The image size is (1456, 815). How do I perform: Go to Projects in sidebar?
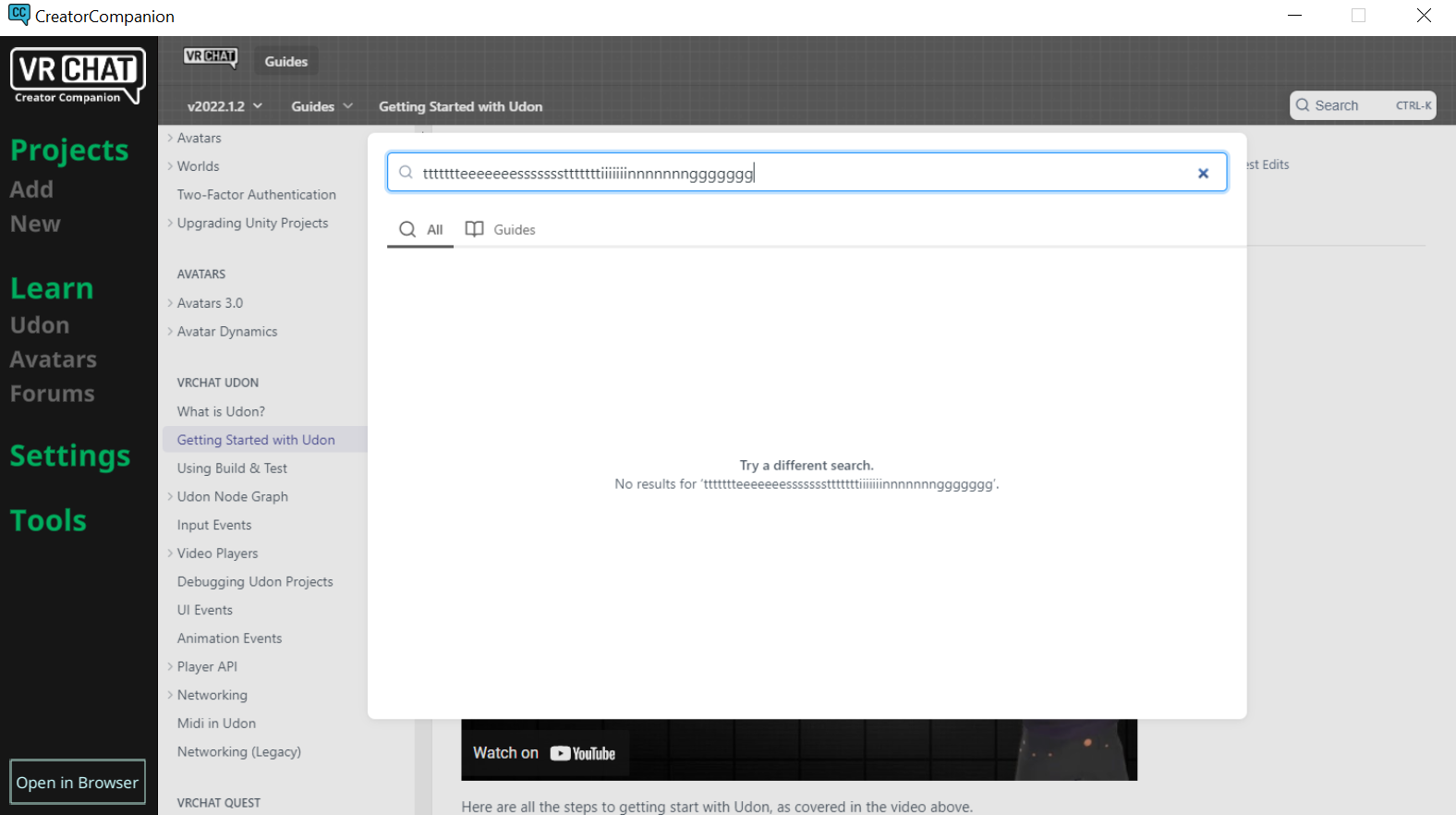point(69,150)
